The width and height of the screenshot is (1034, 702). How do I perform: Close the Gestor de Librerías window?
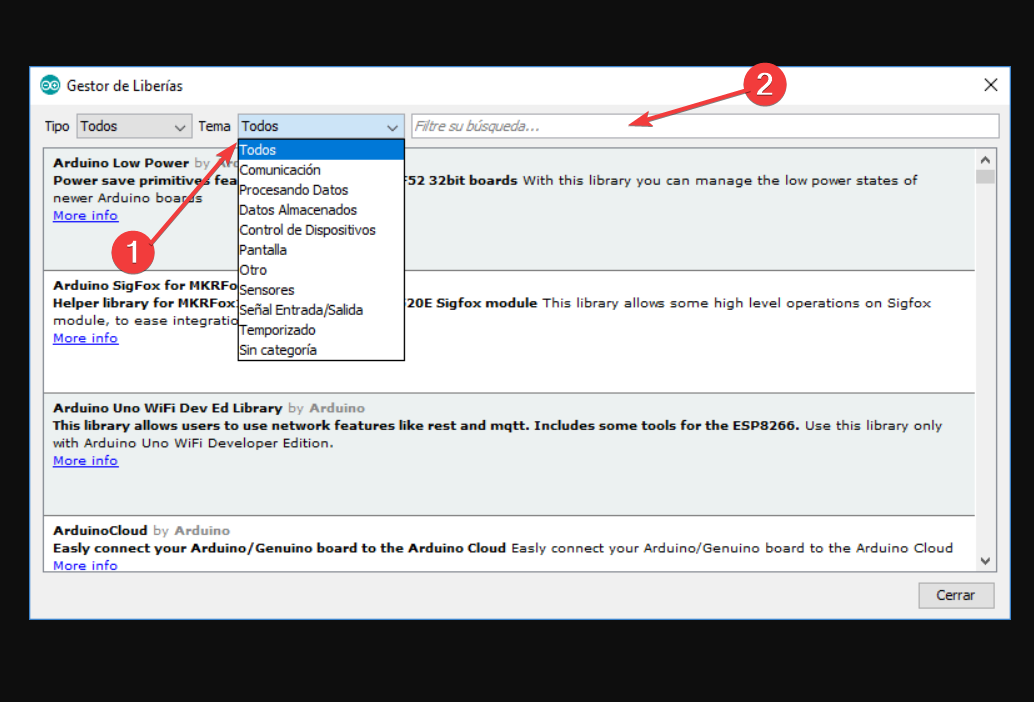coord(990,85)
